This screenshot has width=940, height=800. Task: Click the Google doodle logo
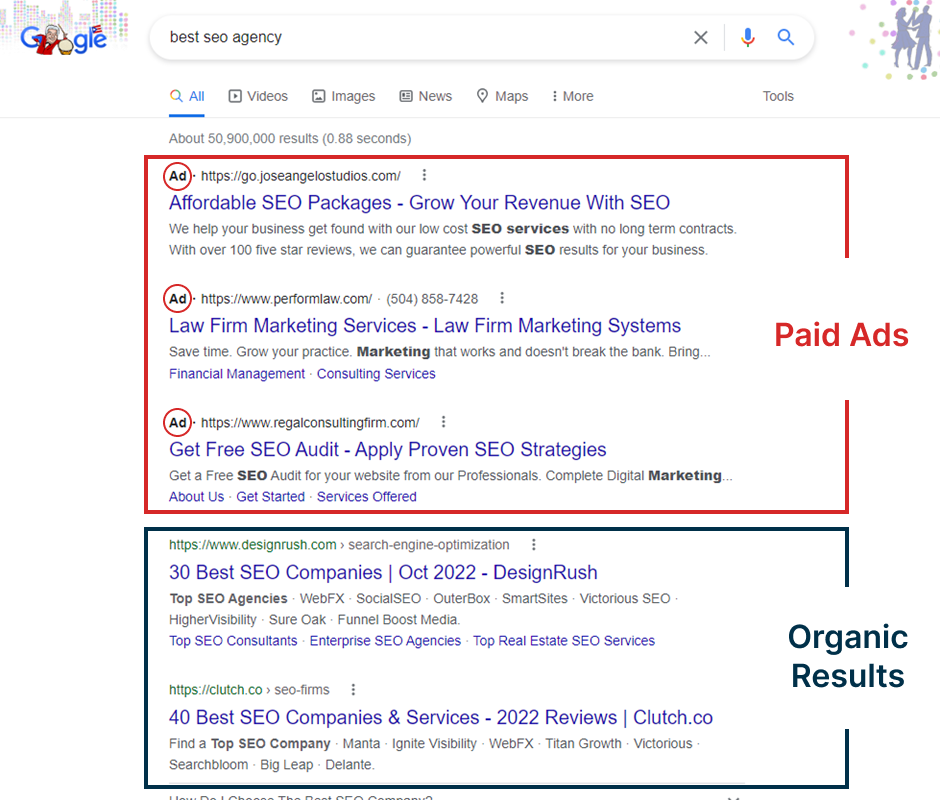point(64,38)
